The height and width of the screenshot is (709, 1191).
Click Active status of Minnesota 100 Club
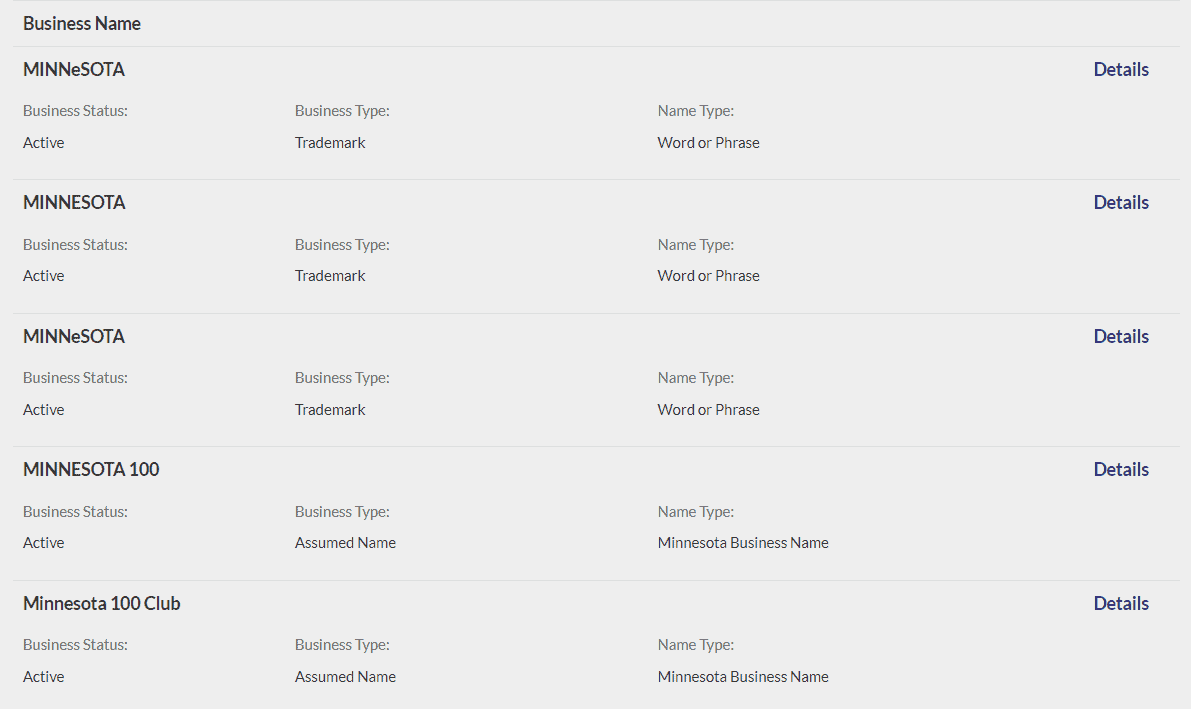coord(44,677)
